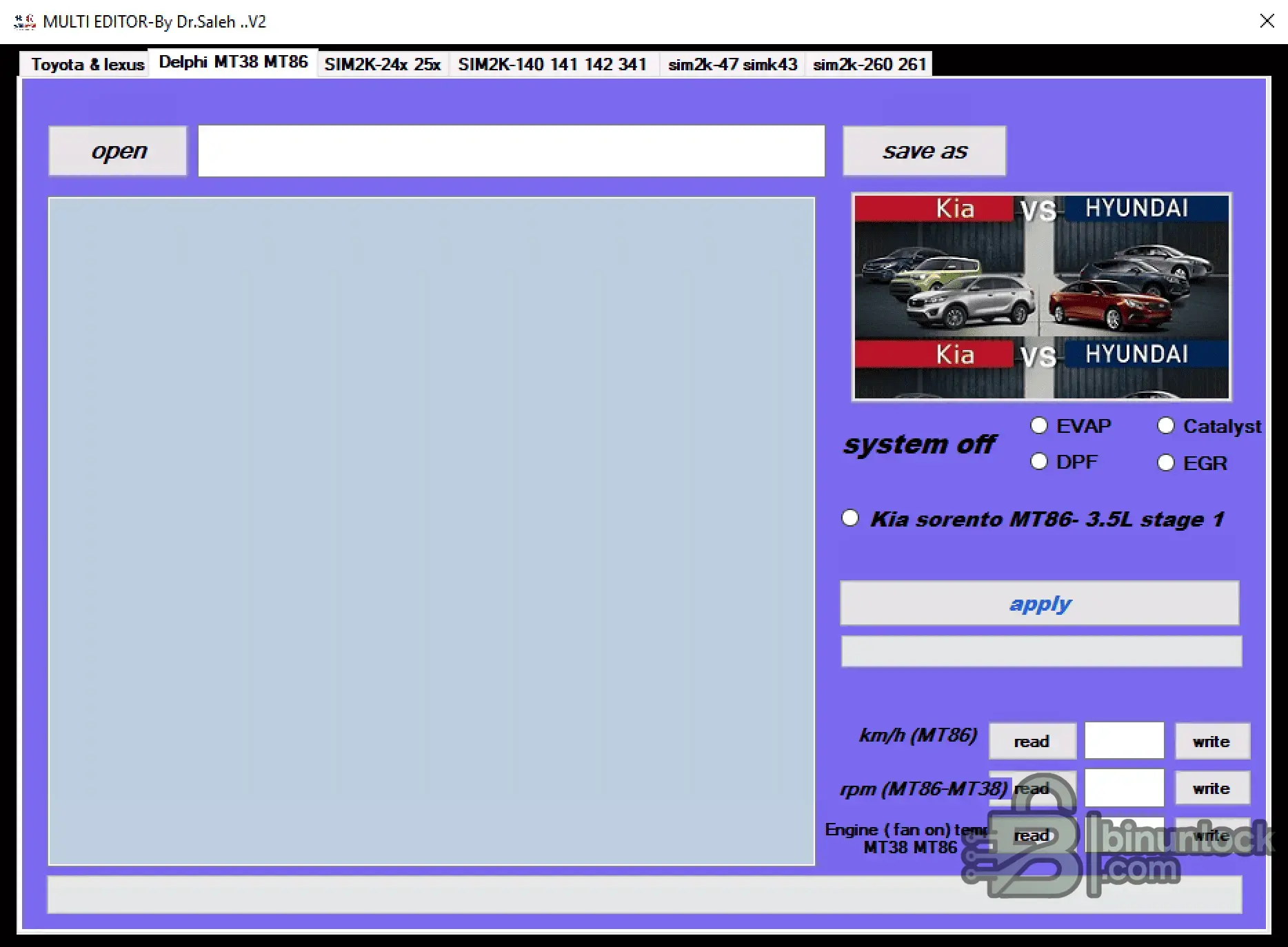The height and width of the screenshot is (947, 1288).
Task: Click the "km/h (MT86)" label
Action: (x=918, y=735)
